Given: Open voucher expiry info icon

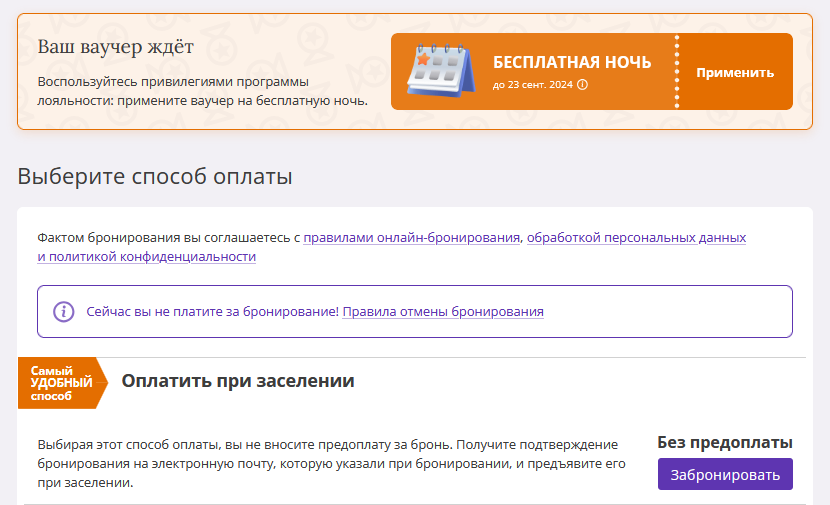Looking at the screenshot, I should click(x=582, y=85).
